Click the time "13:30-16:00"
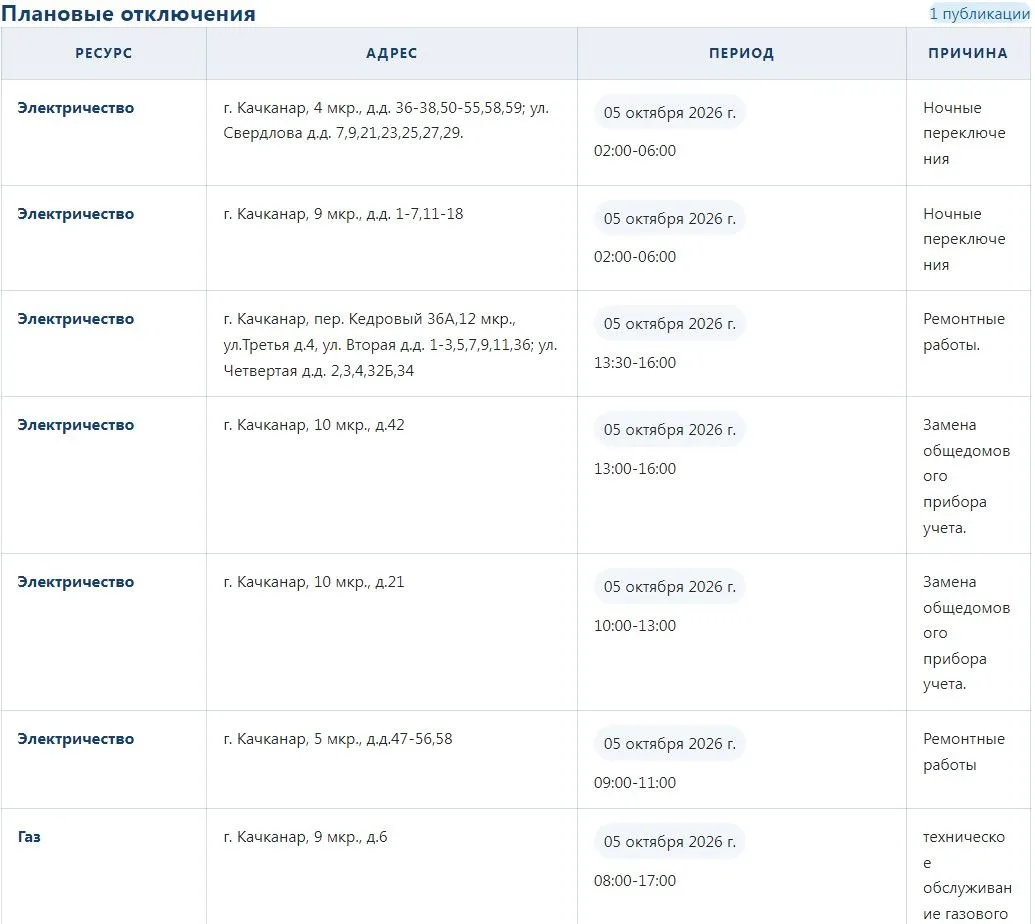The width and height of the screenshot is (1035, 924). click(x=635, y=363)
